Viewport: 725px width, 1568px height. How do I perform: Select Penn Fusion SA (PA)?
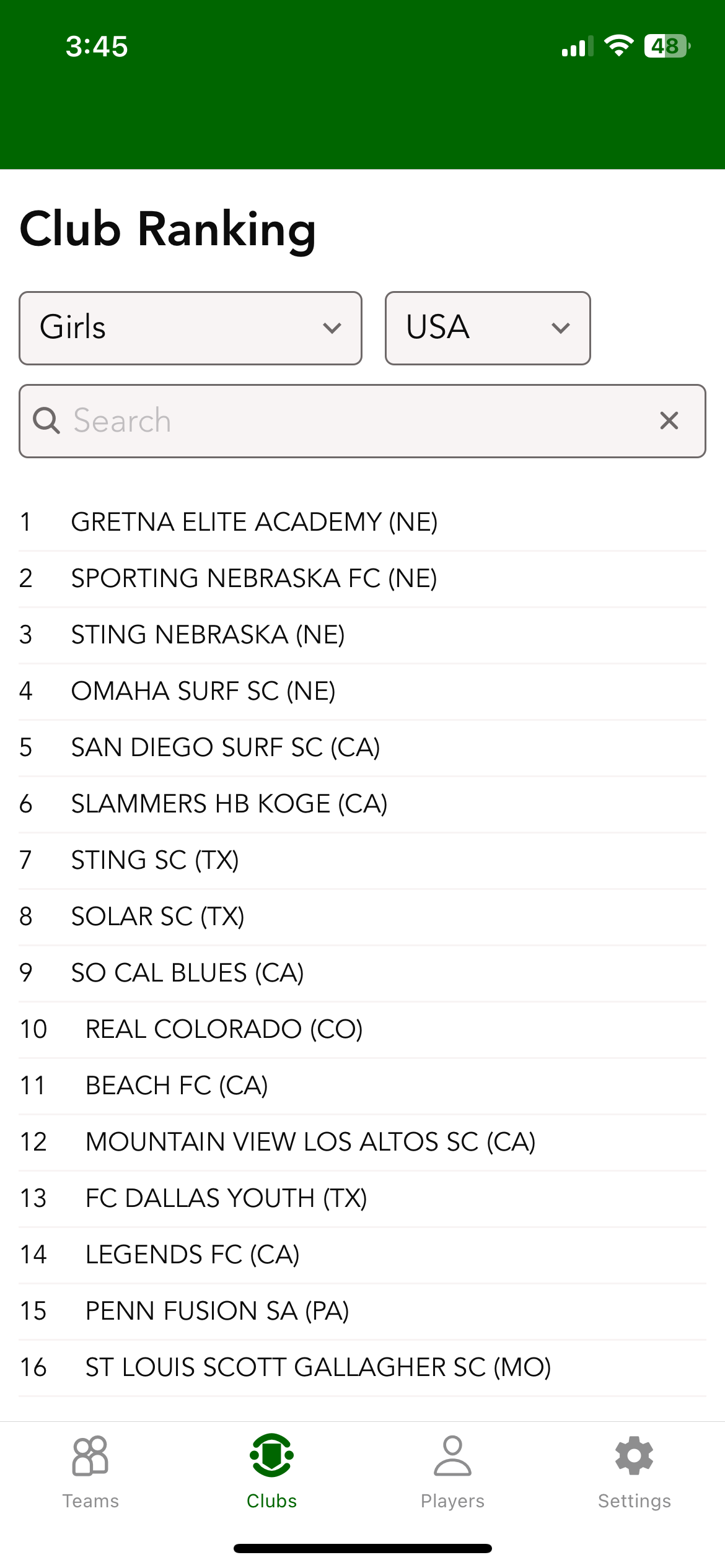(x=217, y=1311)
